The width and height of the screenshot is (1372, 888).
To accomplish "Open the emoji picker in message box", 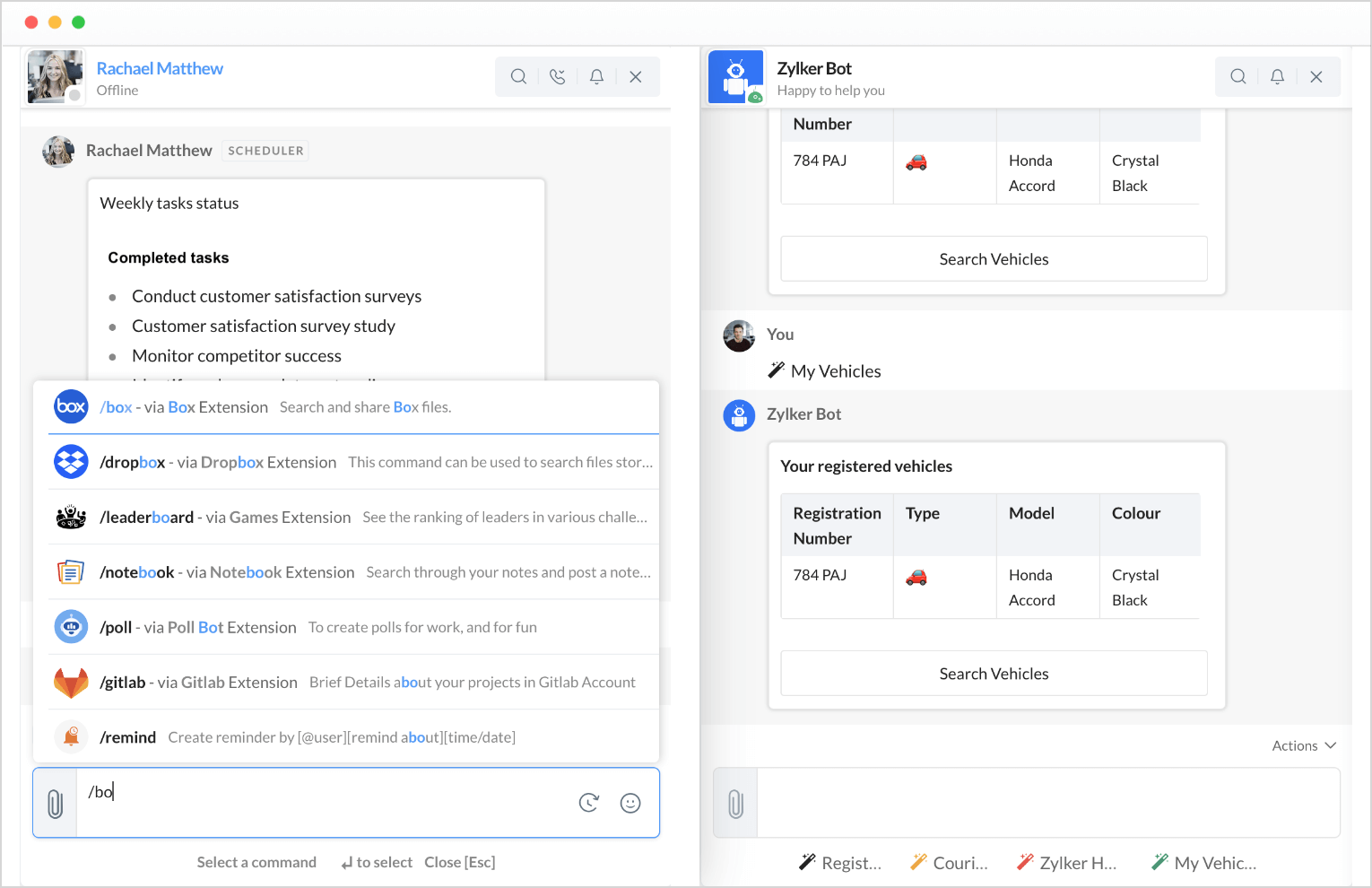I will [630, 804].
